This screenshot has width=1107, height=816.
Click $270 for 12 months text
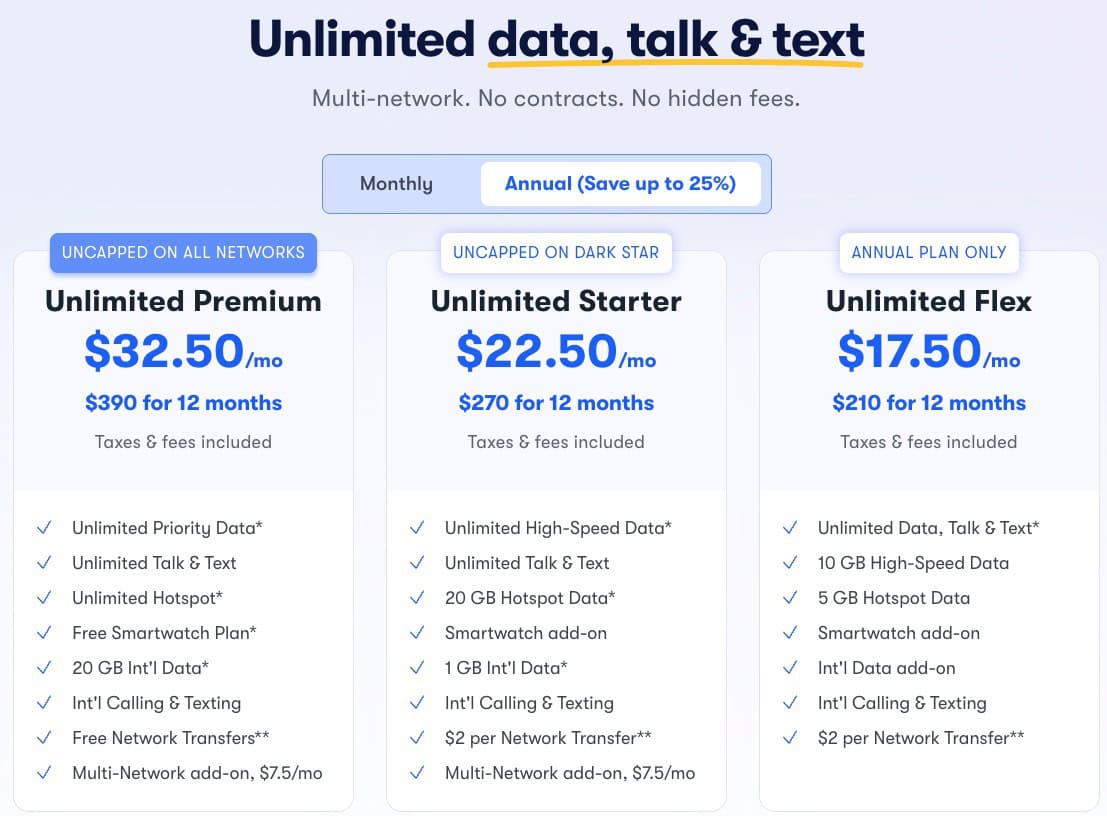pos(556,403)
